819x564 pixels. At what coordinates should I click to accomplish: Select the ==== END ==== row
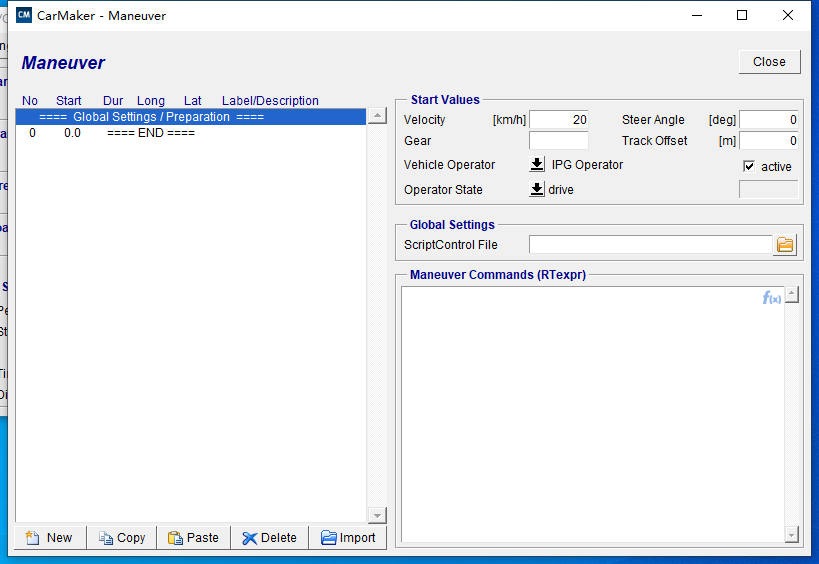[x=191, y=133]
